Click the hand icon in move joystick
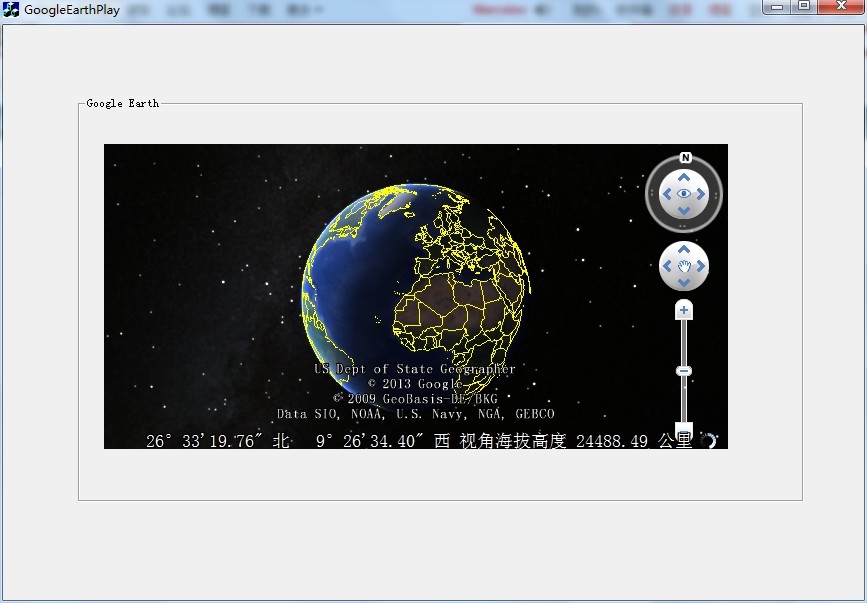This screenshot has height=603, width=867. click(x=684, y=266)
